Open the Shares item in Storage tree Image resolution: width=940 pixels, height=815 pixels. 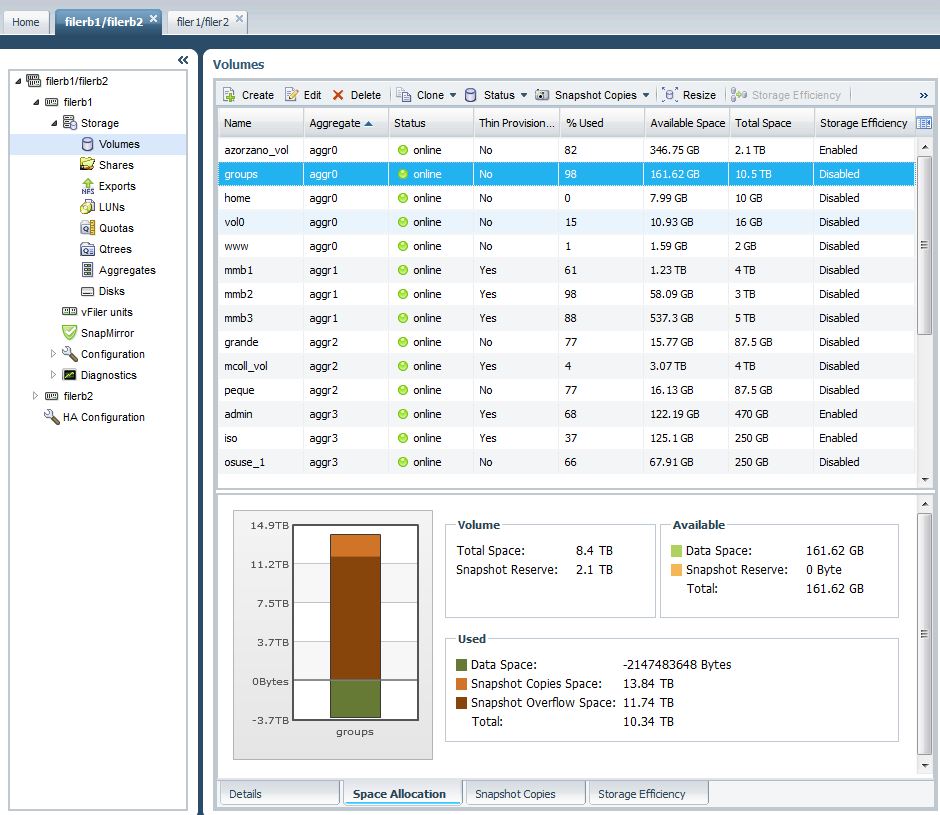tap(115, 165)
